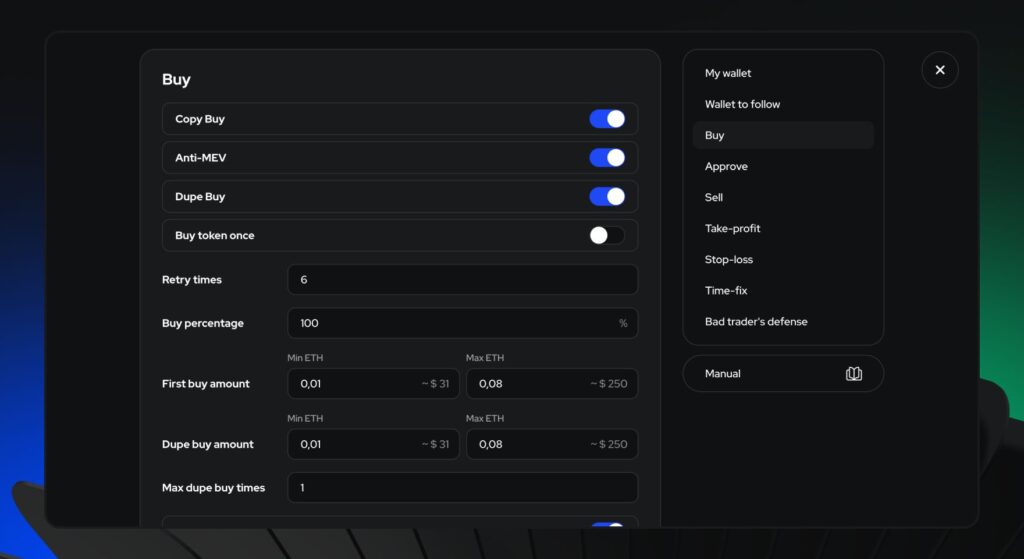Image resolution: width=1024 pixels, height=559 pixels.
Task: Open Bad trader's defense settings
Action: tap(756, 321)
